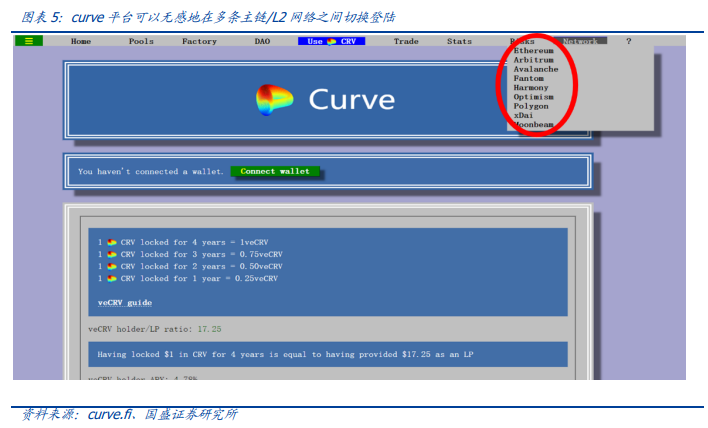Go to the Pools page
This screenshot has width=708, height=428.
(x=141, y=41)
